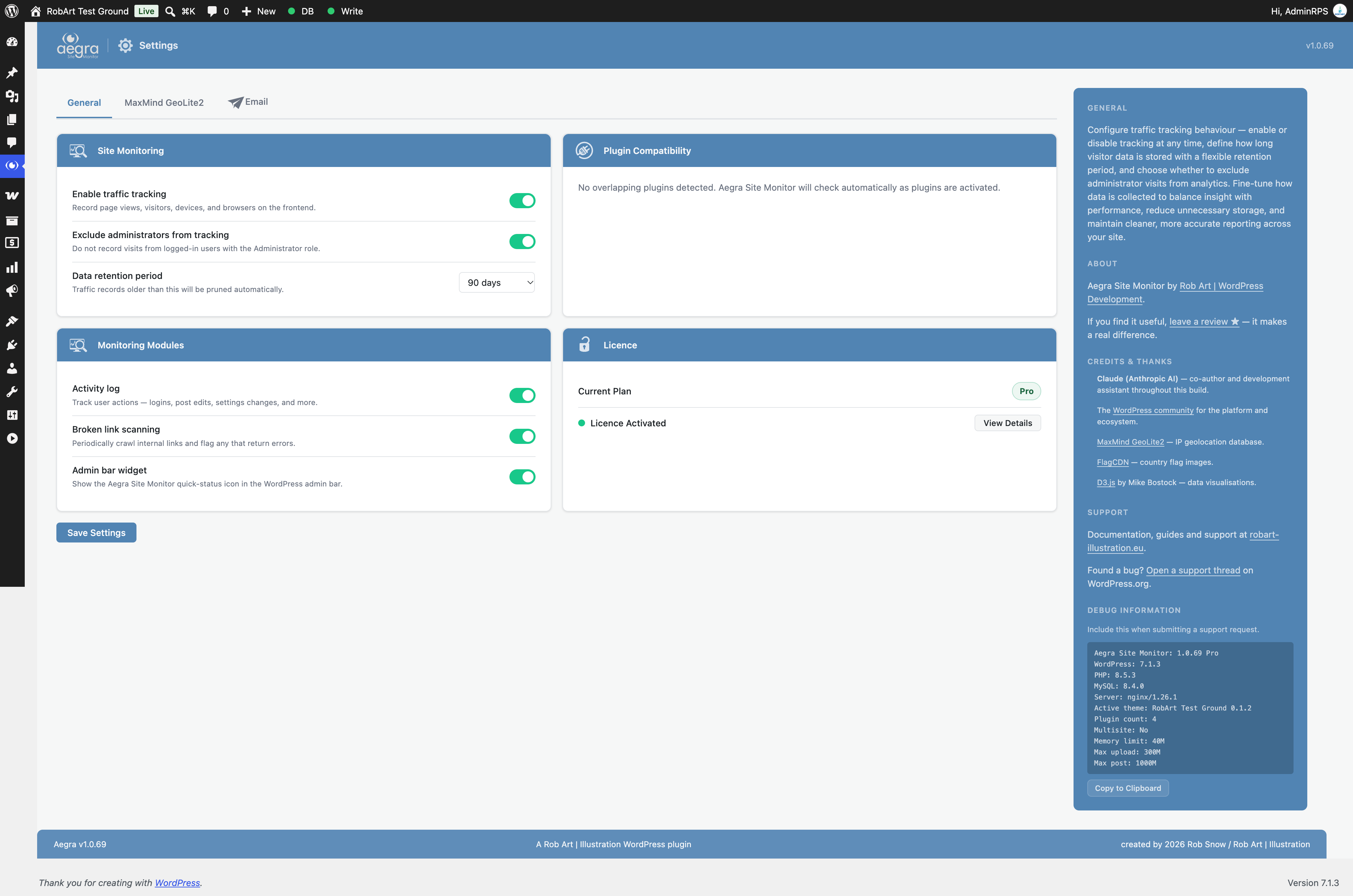
Task: Toggle the Admin bar widget switch
Action: click(x=522, y=477)
